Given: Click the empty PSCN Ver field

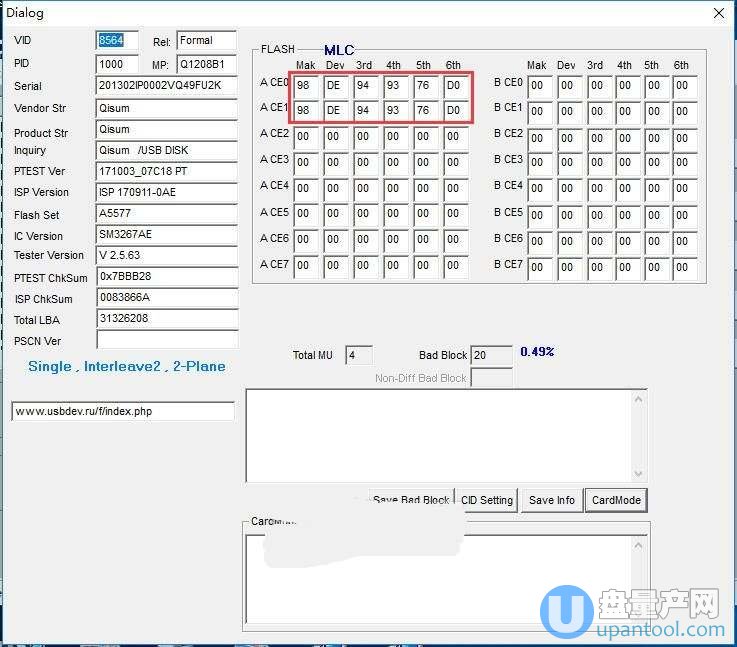Looking at the screenshot, I should (x=166, y=340).
